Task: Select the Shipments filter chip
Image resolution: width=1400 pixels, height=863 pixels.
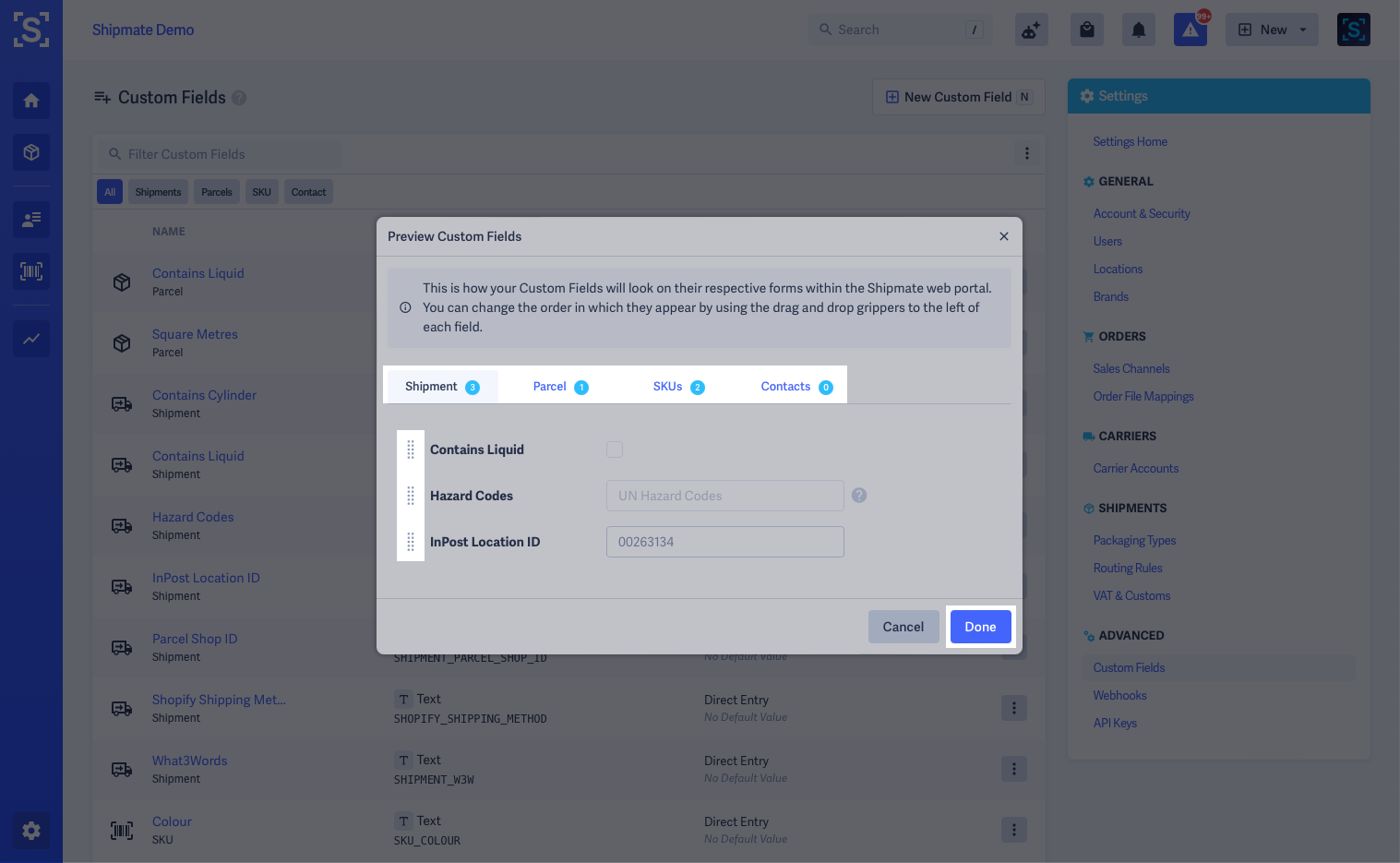Action: [158, 192]
